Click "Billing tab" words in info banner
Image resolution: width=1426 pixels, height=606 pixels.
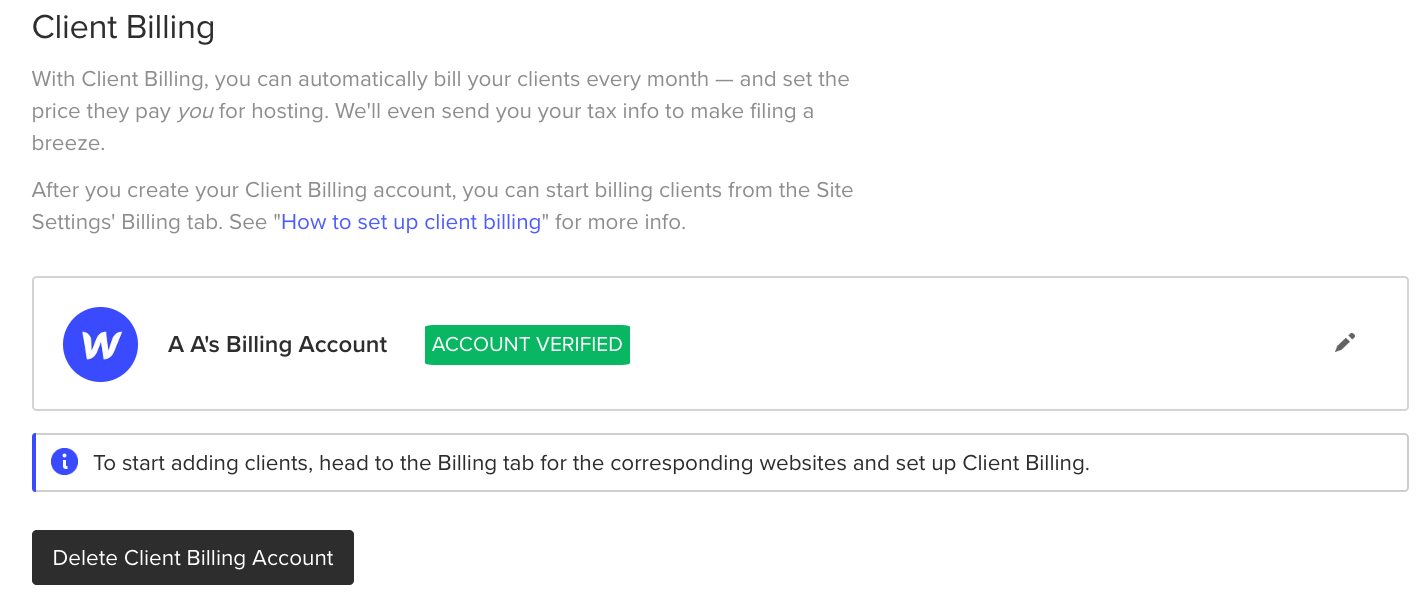[480, 463]
